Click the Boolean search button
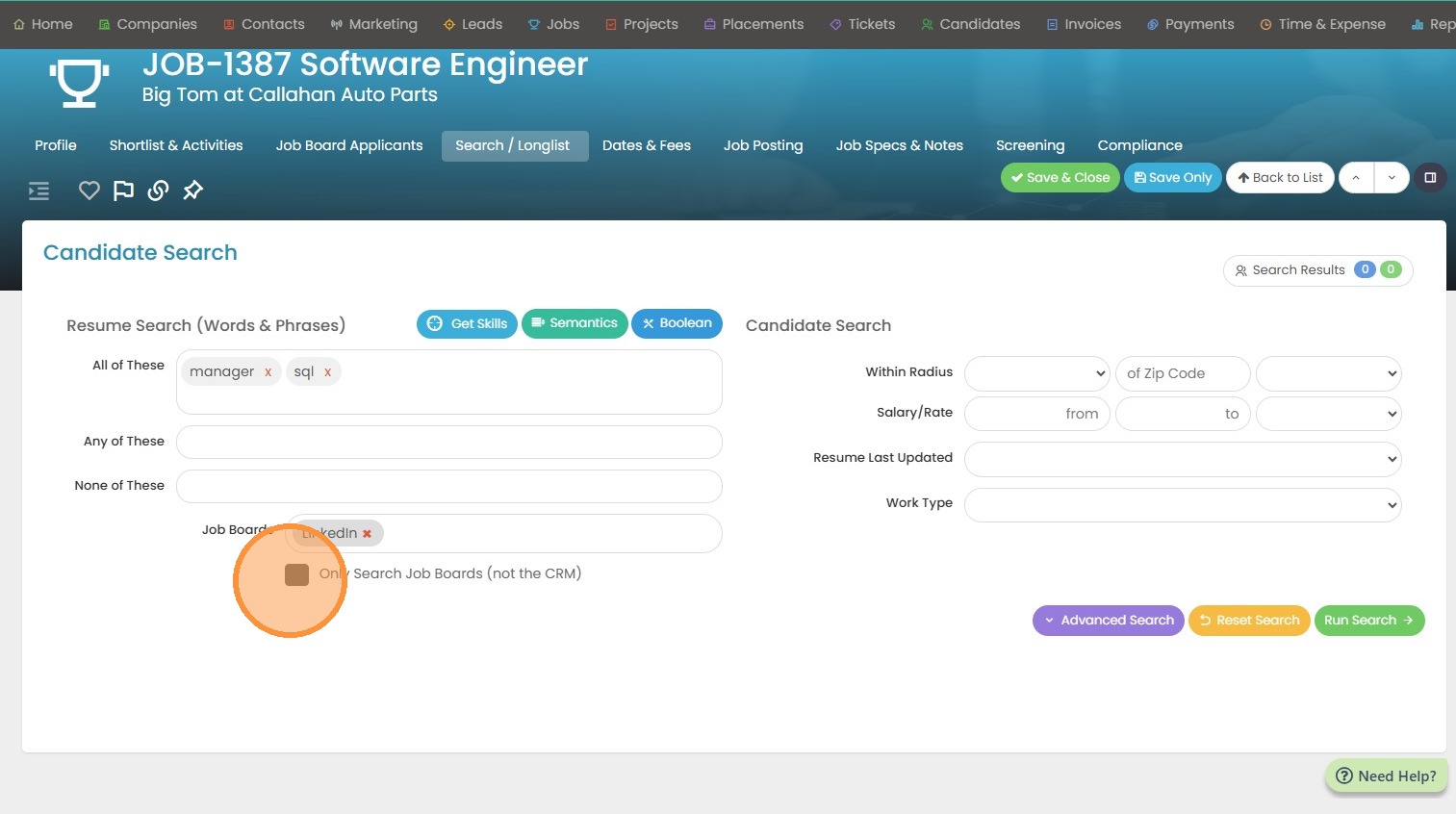The width and height of the screenshot is (1456, 814). coord(677,323)
